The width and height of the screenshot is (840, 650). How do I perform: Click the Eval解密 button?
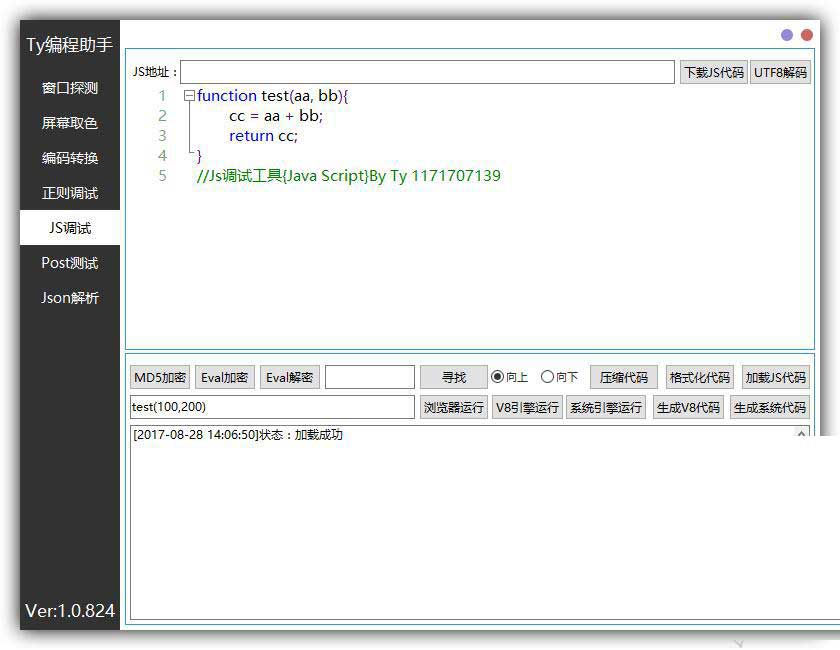pyautogui.click(x=290, y=377)
